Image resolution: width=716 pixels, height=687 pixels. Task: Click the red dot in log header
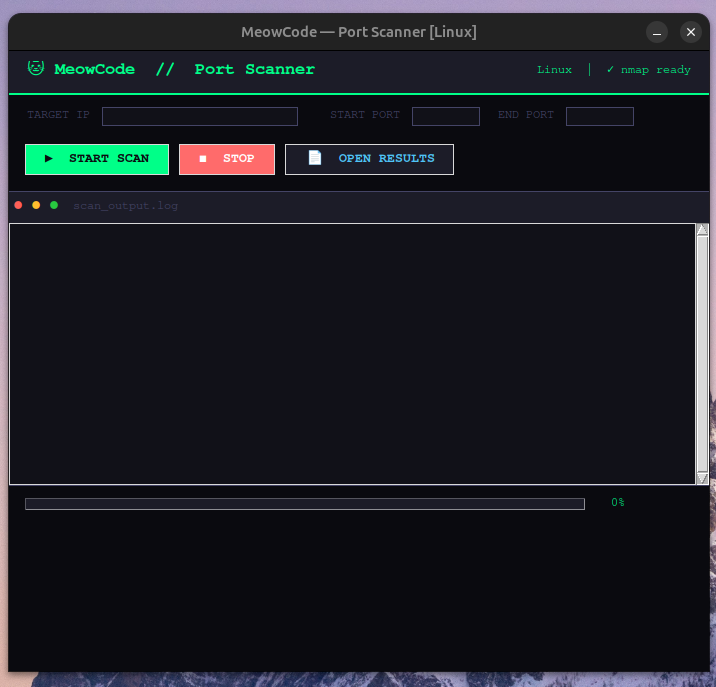[x=18, y=205]
